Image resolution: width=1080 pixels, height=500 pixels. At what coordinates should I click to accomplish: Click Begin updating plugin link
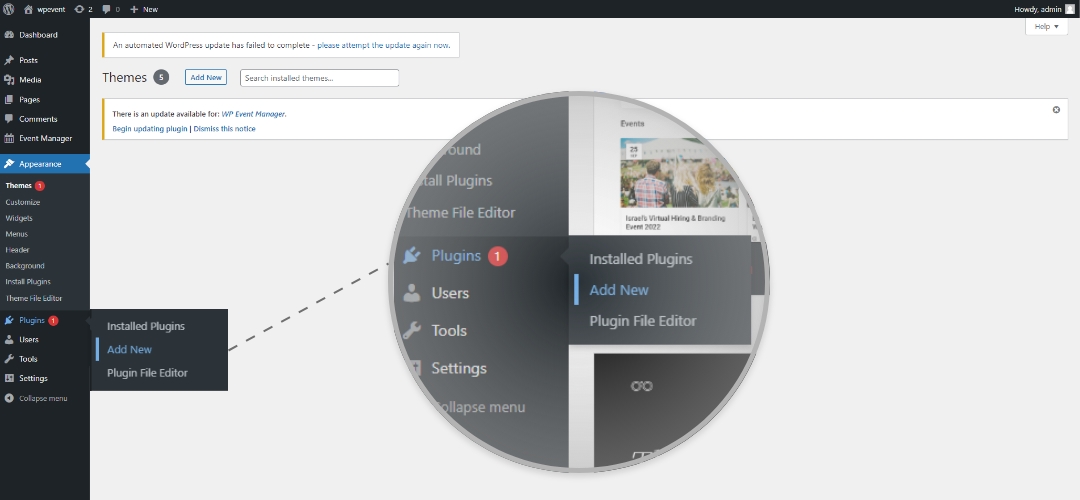tap(149, 129)
